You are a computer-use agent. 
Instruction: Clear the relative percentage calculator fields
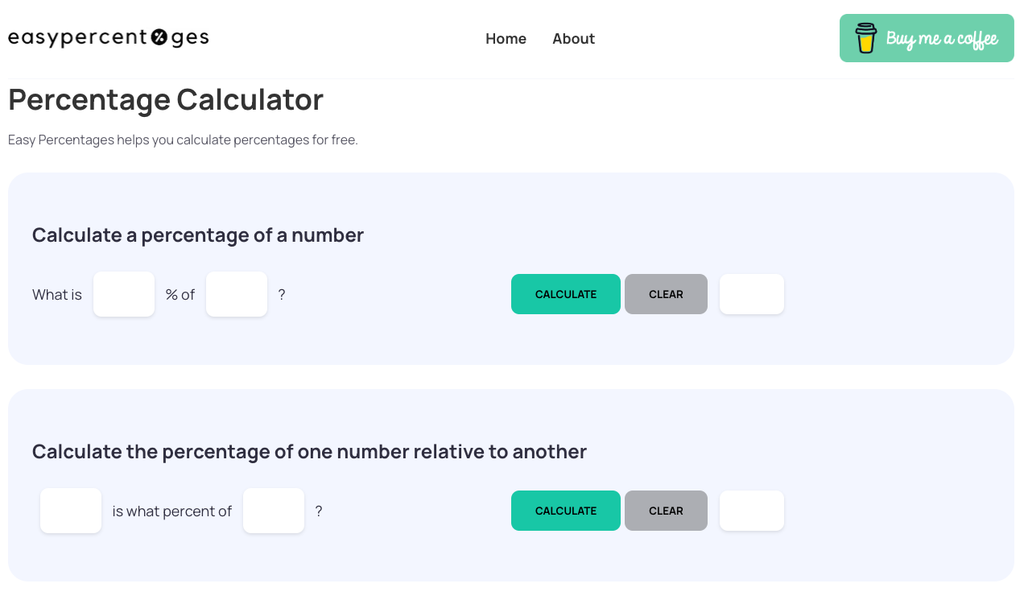pyautogui.click(x=666, y=511)
